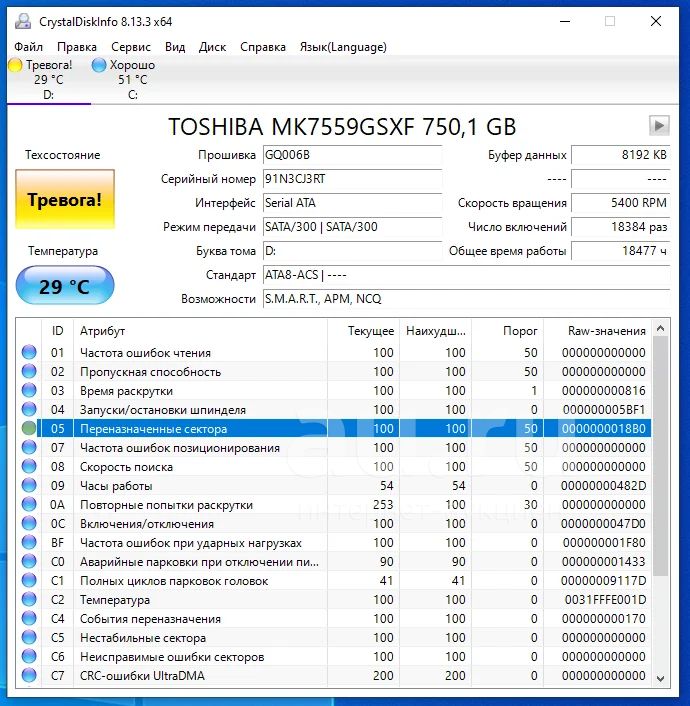Click status circle for attribute C1 row
This screenshot has width=690, height=706.
click(29, 580)
